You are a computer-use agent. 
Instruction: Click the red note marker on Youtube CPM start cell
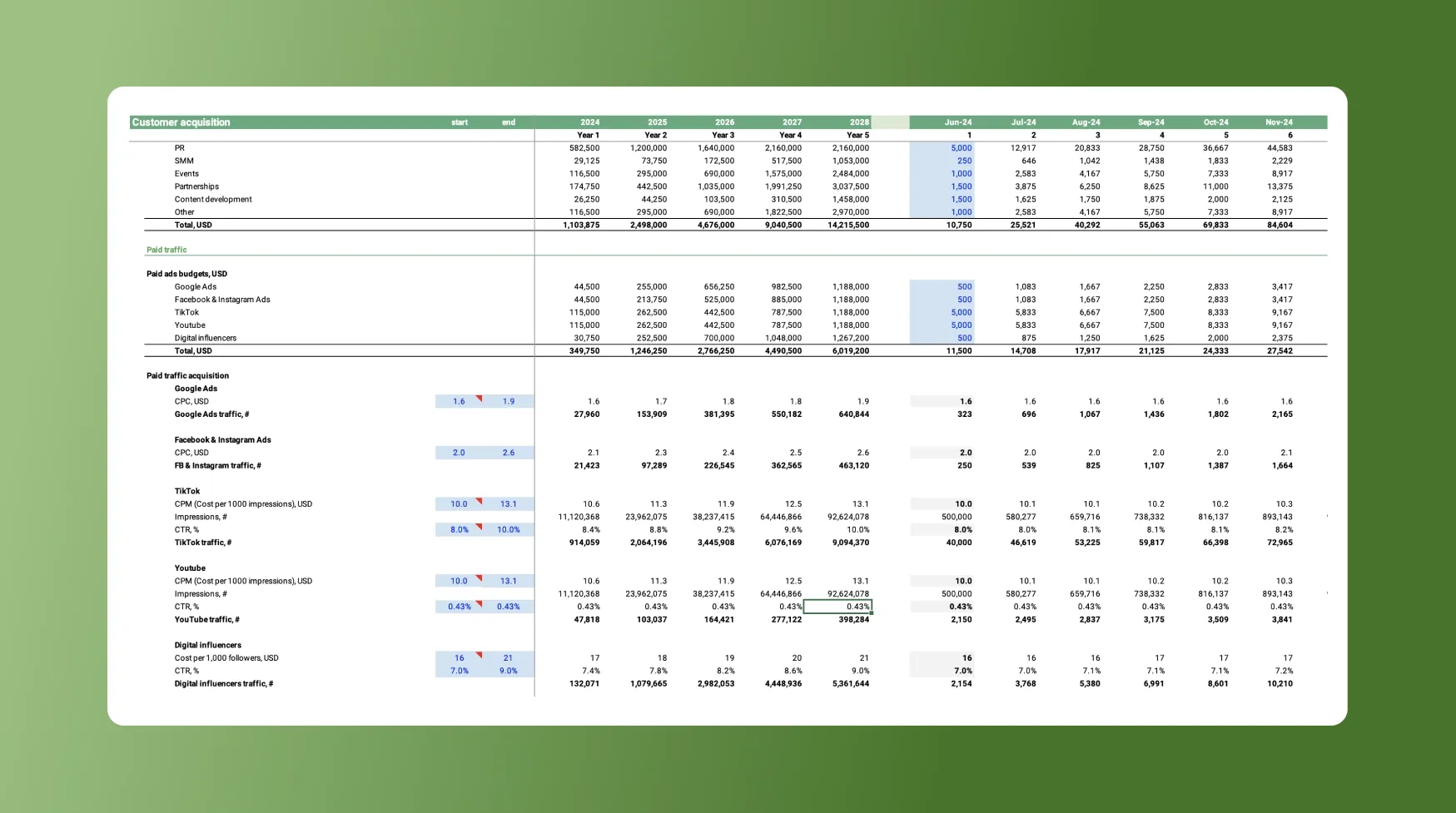click(x=479, y=578)
